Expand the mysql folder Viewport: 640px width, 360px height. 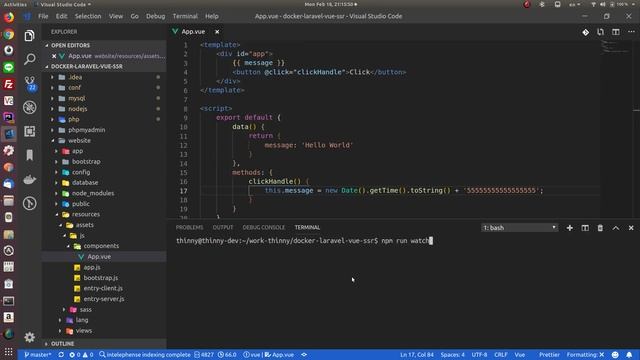tap(76, 98)
